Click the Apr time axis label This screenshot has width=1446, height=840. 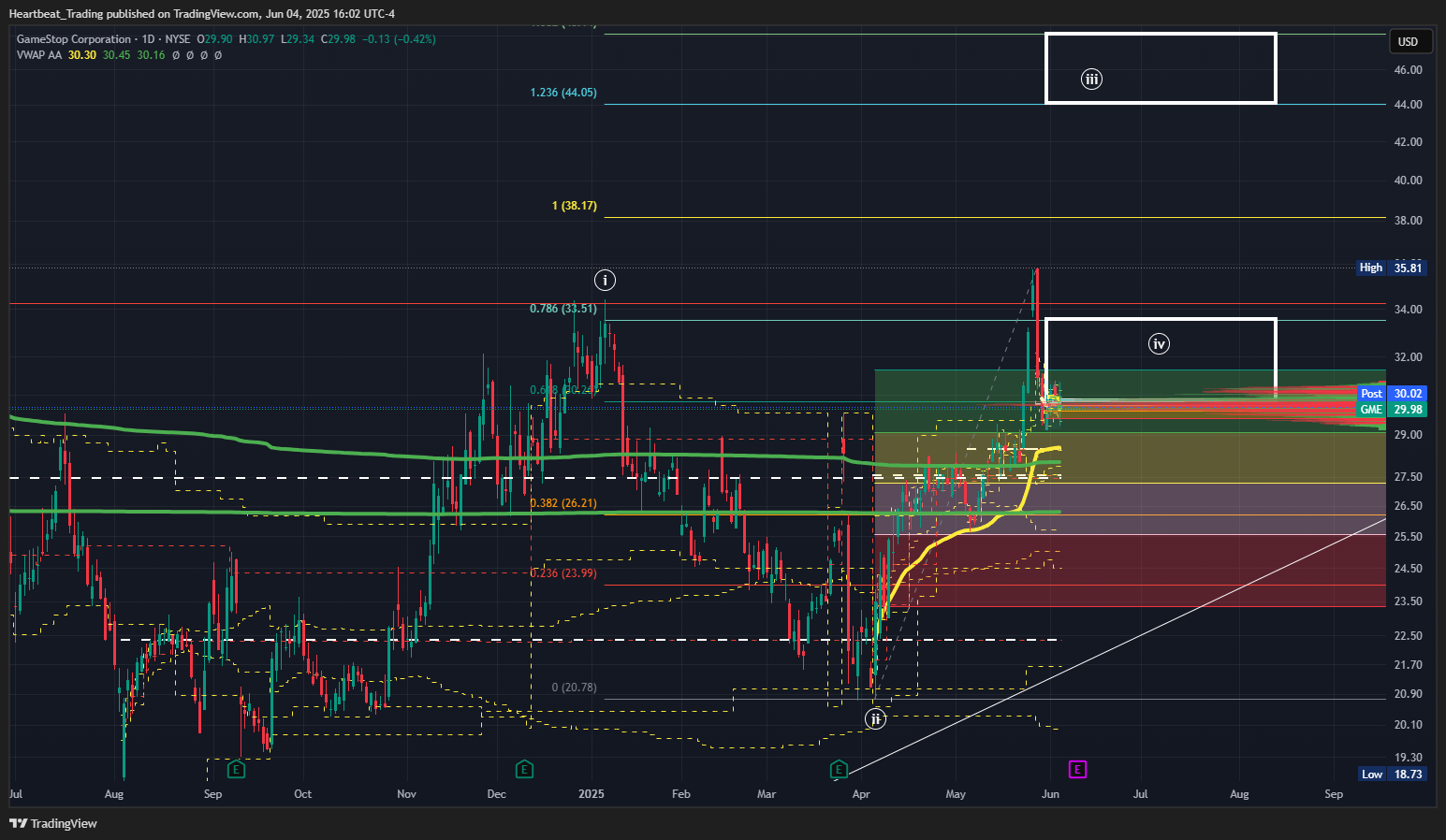coord(861,794)
